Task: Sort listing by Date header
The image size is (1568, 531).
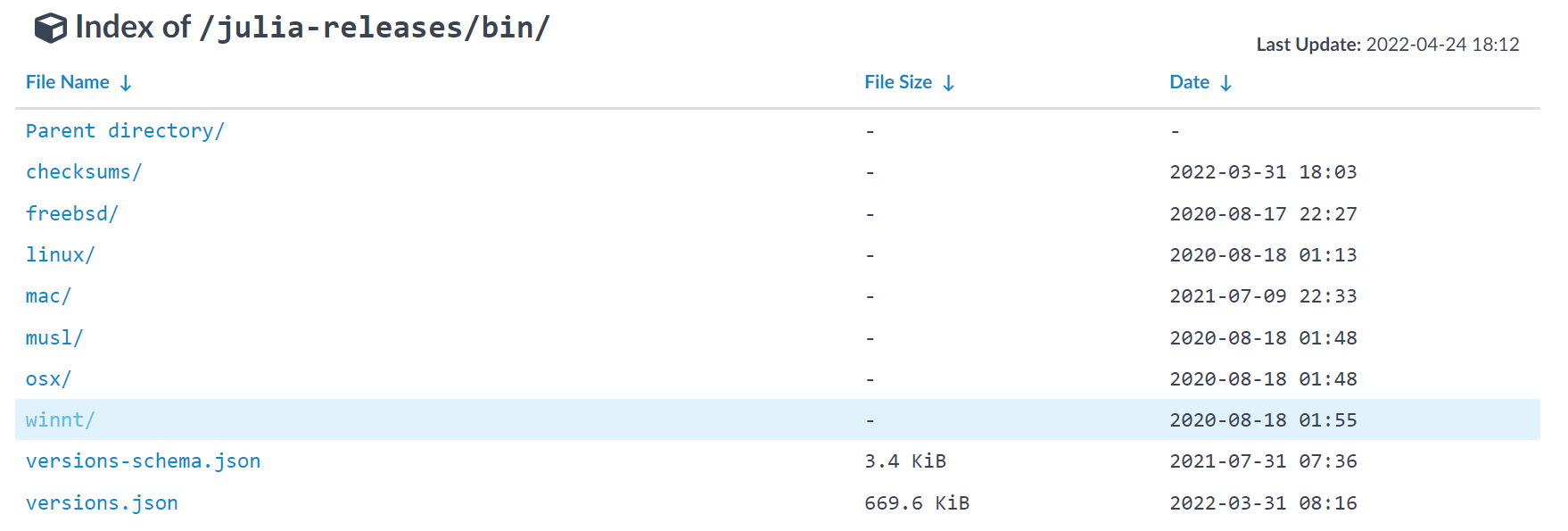Action: 1189,82
